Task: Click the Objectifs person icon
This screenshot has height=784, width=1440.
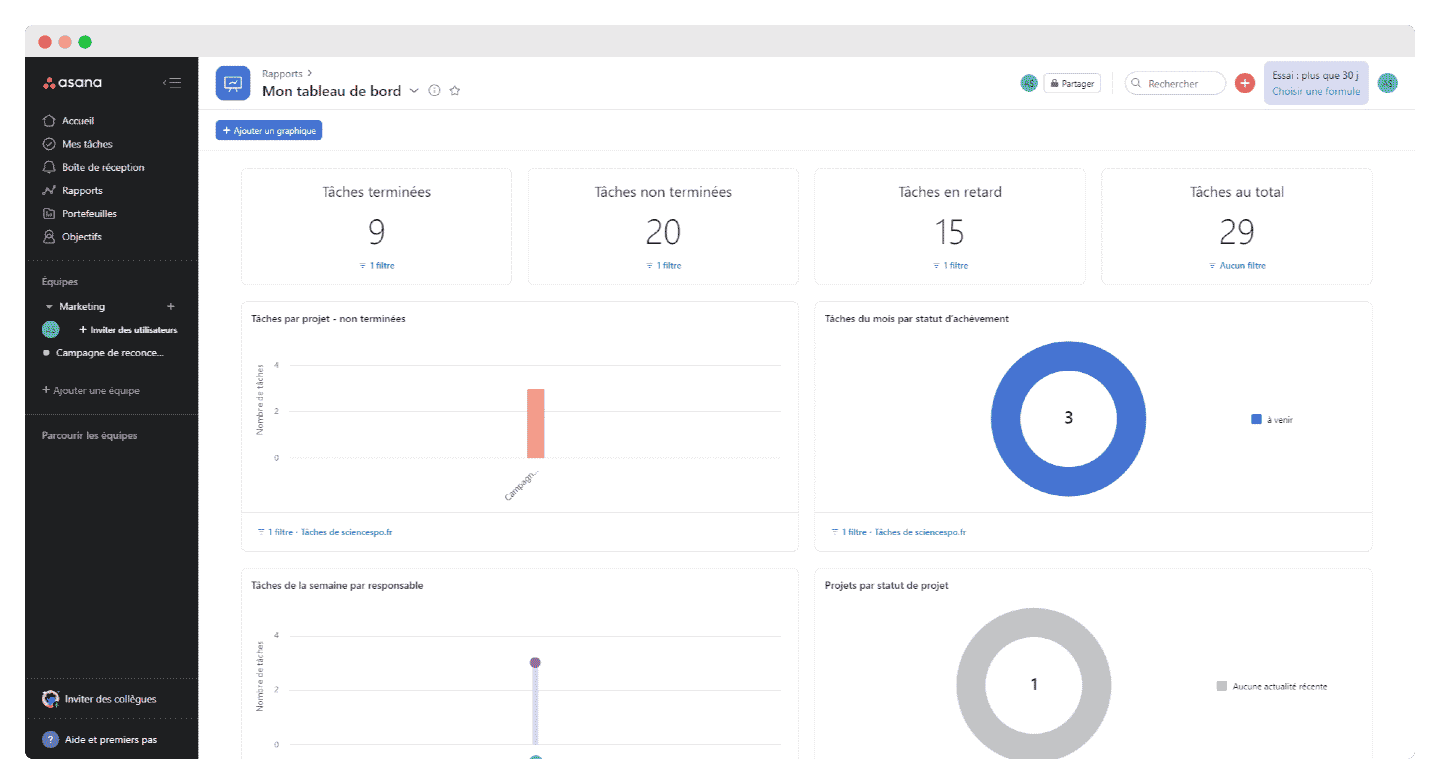Action: pos(49,237)
